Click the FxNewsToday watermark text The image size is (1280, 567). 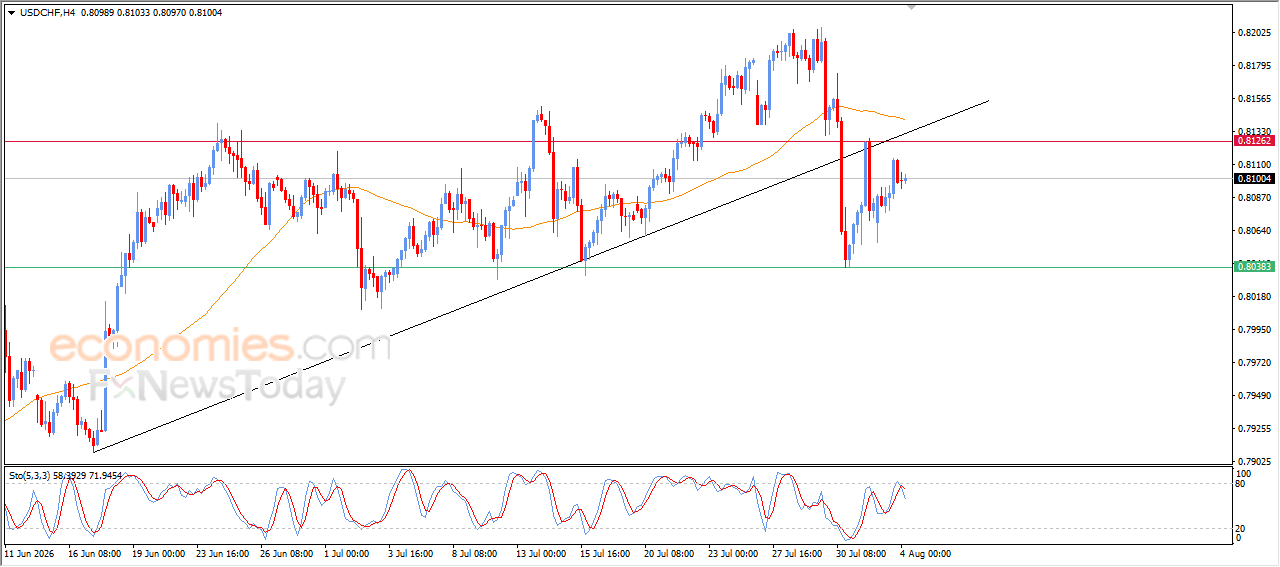pyautogui.click(x=218, y=385)
